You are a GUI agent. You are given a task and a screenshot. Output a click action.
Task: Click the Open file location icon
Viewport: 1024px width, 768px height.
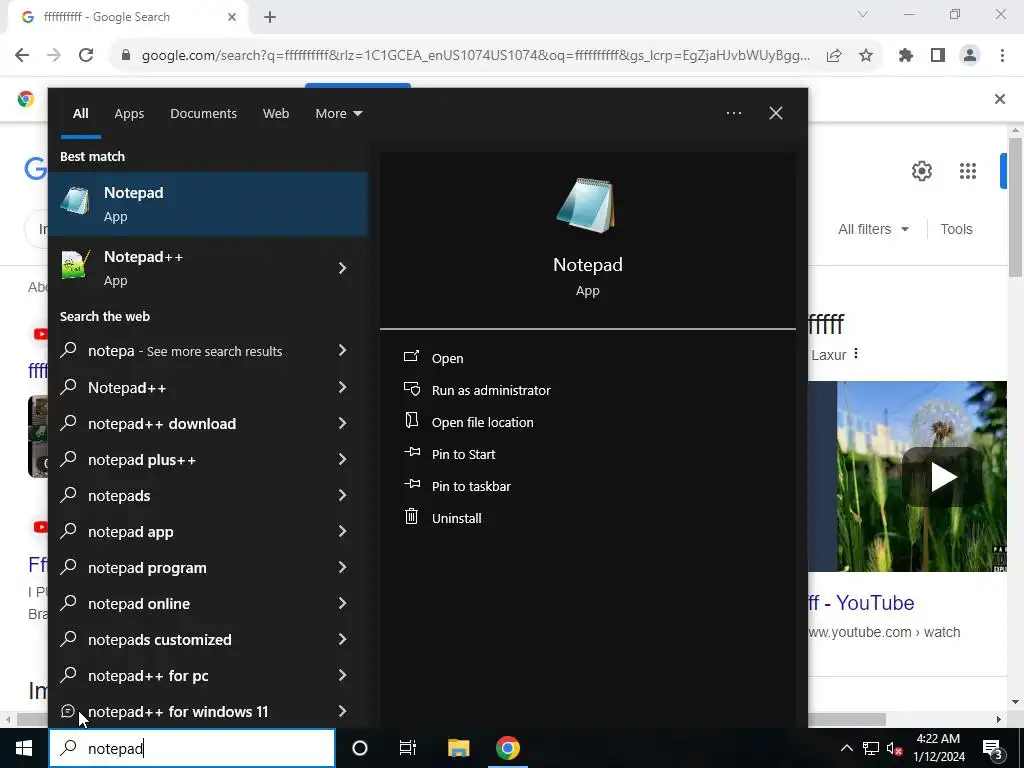411,420
